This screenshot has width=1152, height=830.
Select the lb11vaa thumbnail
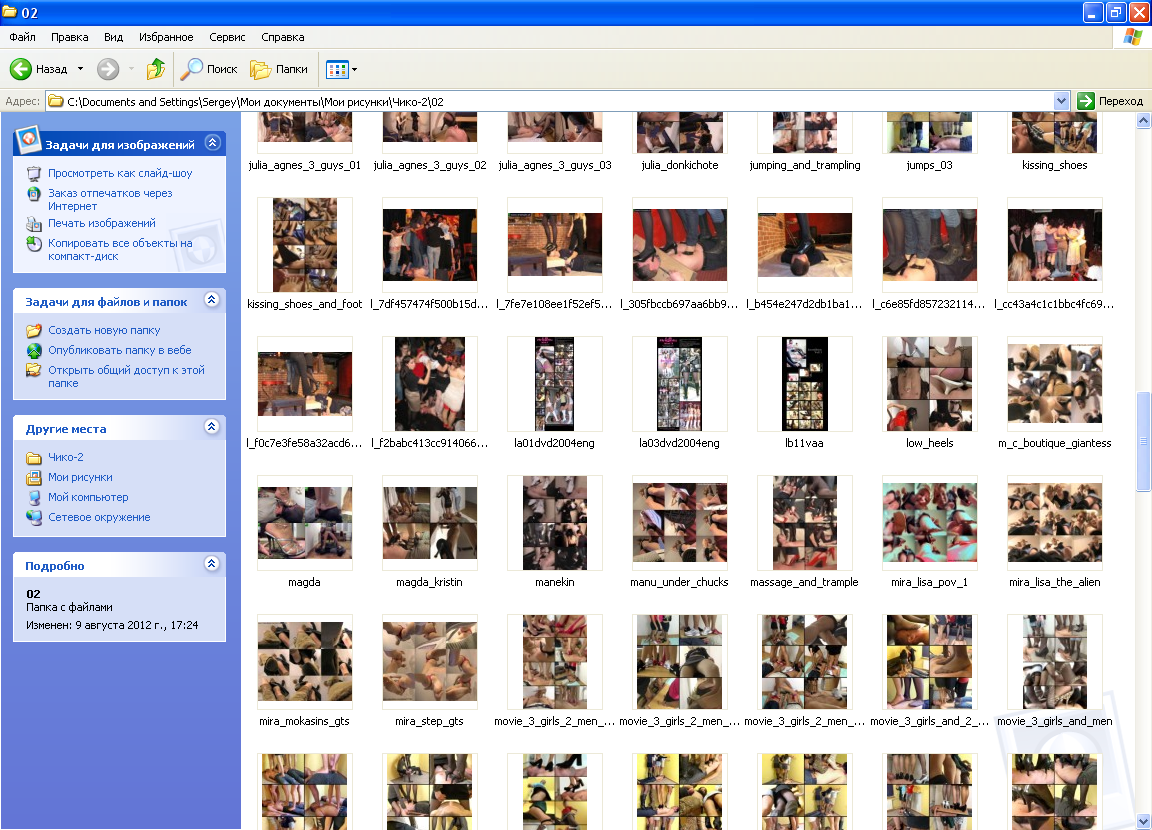click(x=804, y=383)
